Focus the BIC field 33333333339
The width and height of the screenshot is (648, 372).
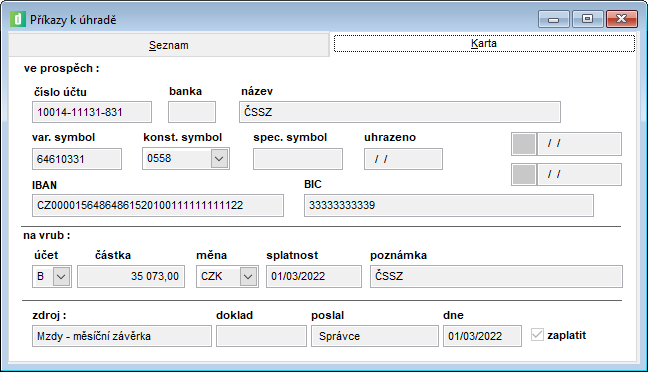tap(449, 205)
